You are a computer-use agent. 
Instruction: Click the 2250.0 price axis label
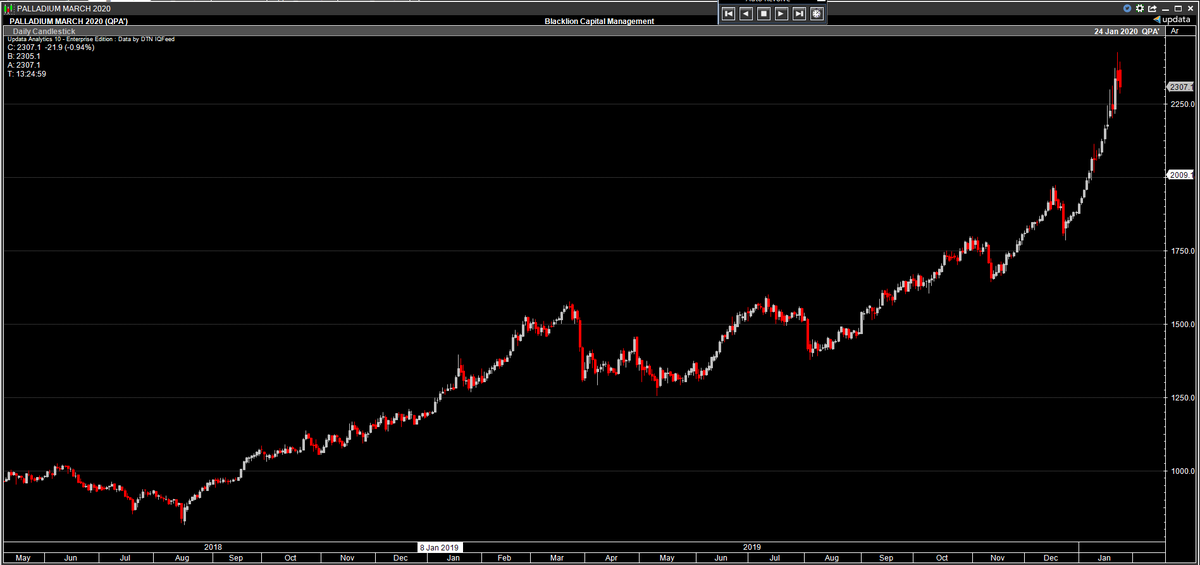click(x=1182, y=104)
